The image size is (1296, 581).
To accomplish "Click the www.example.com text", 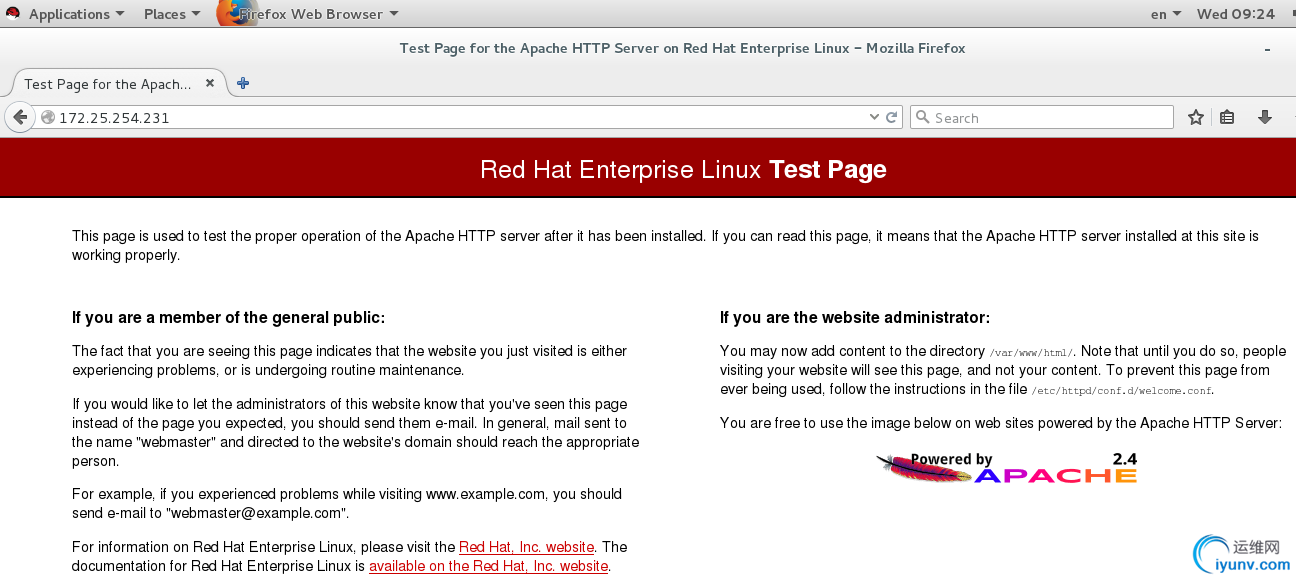I will click(x=485, y=494).
